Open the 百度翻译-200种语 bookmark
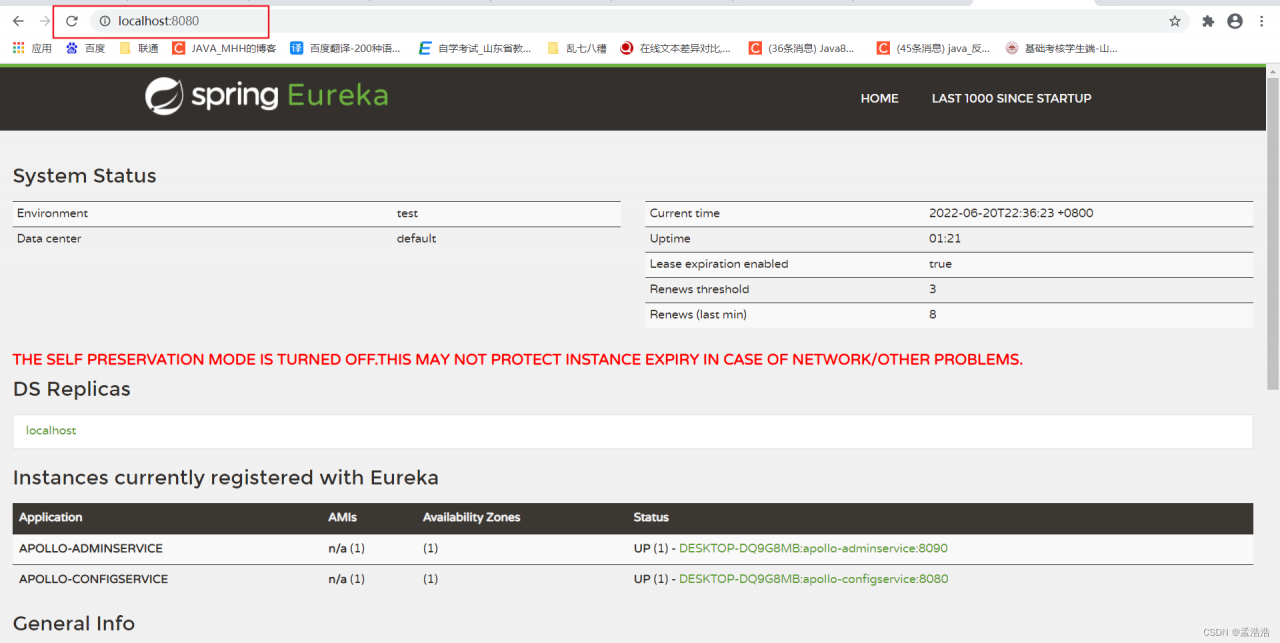Screen dimensions: 1280x643 pyautogui.click(x=345, y=48)
